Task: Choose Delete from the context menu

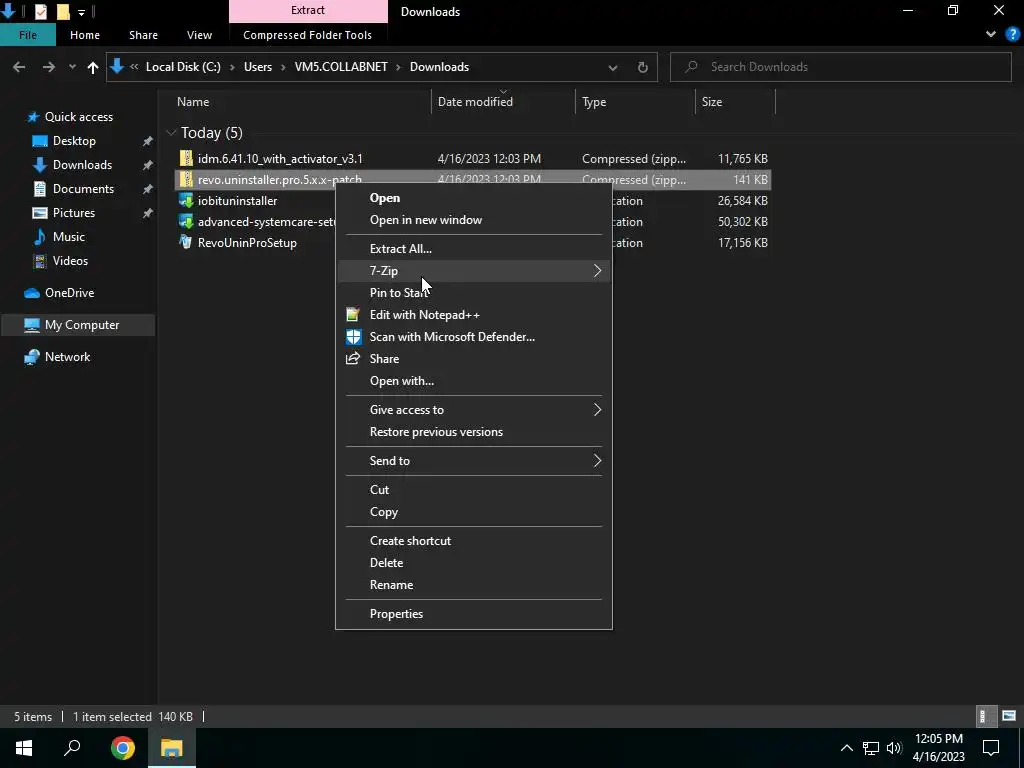Action: (x=474, y=563)
